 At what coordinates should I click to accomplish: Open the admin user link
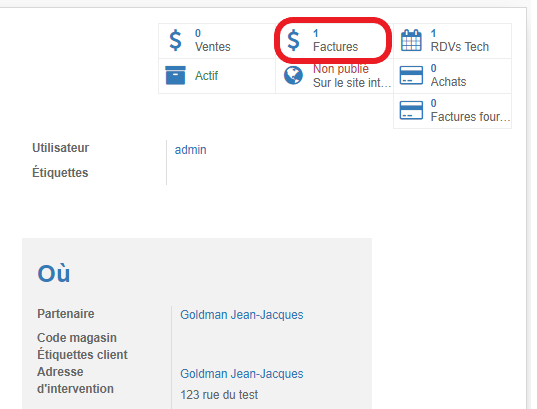190,150
